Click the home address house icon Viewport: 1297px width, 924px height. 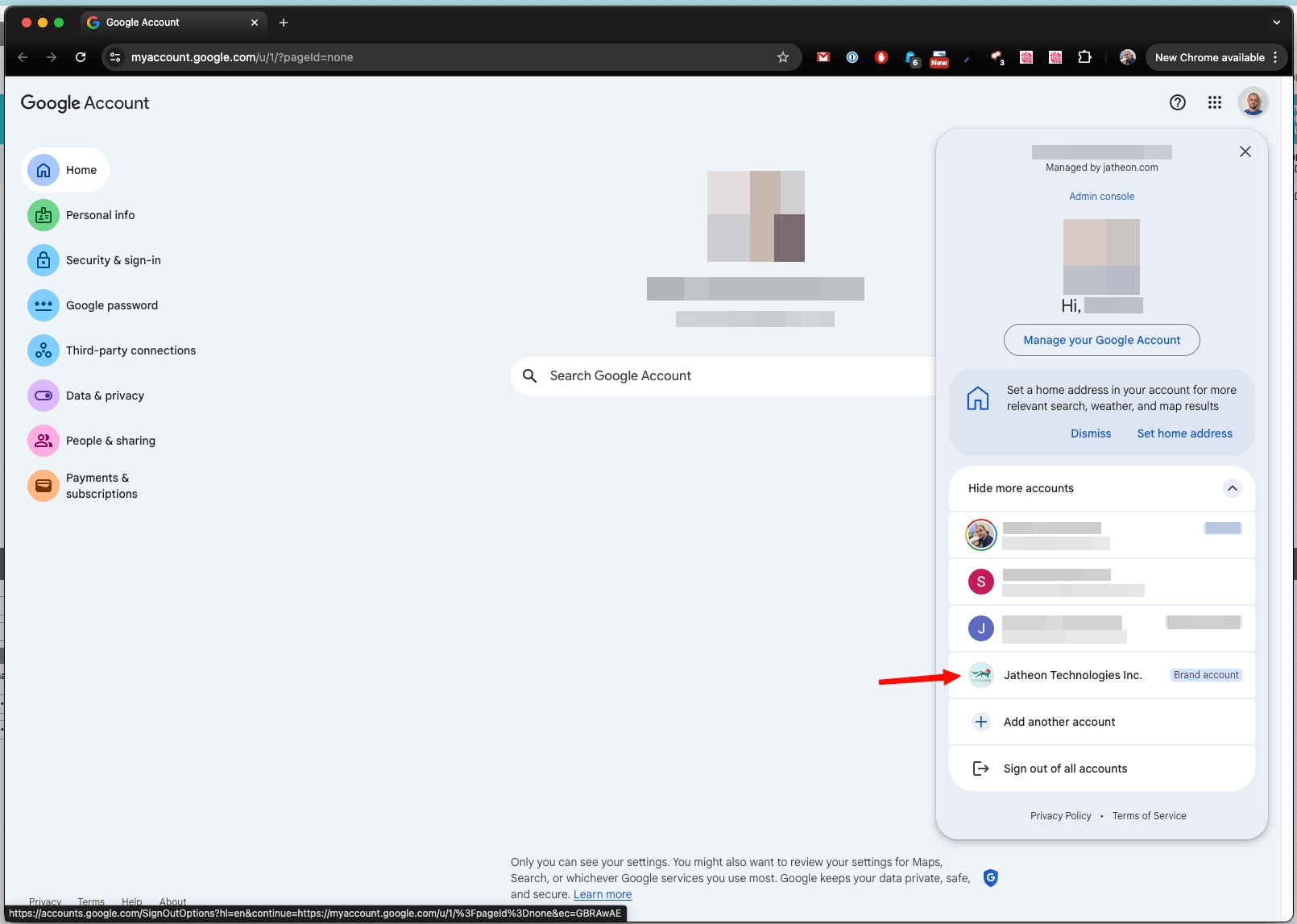coord(978,398)
